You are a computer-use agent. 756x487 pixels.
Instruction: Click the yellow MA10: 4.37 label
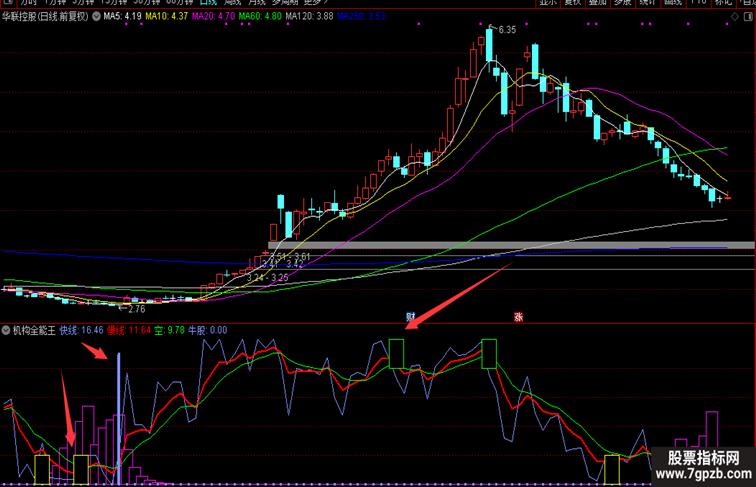point(166,16)
